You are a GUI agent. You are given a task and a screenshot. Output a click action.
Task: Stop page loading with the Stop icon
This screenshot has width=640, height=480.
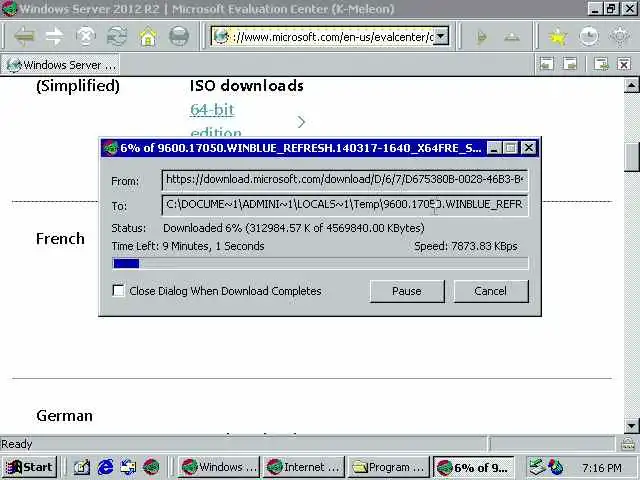86,37
